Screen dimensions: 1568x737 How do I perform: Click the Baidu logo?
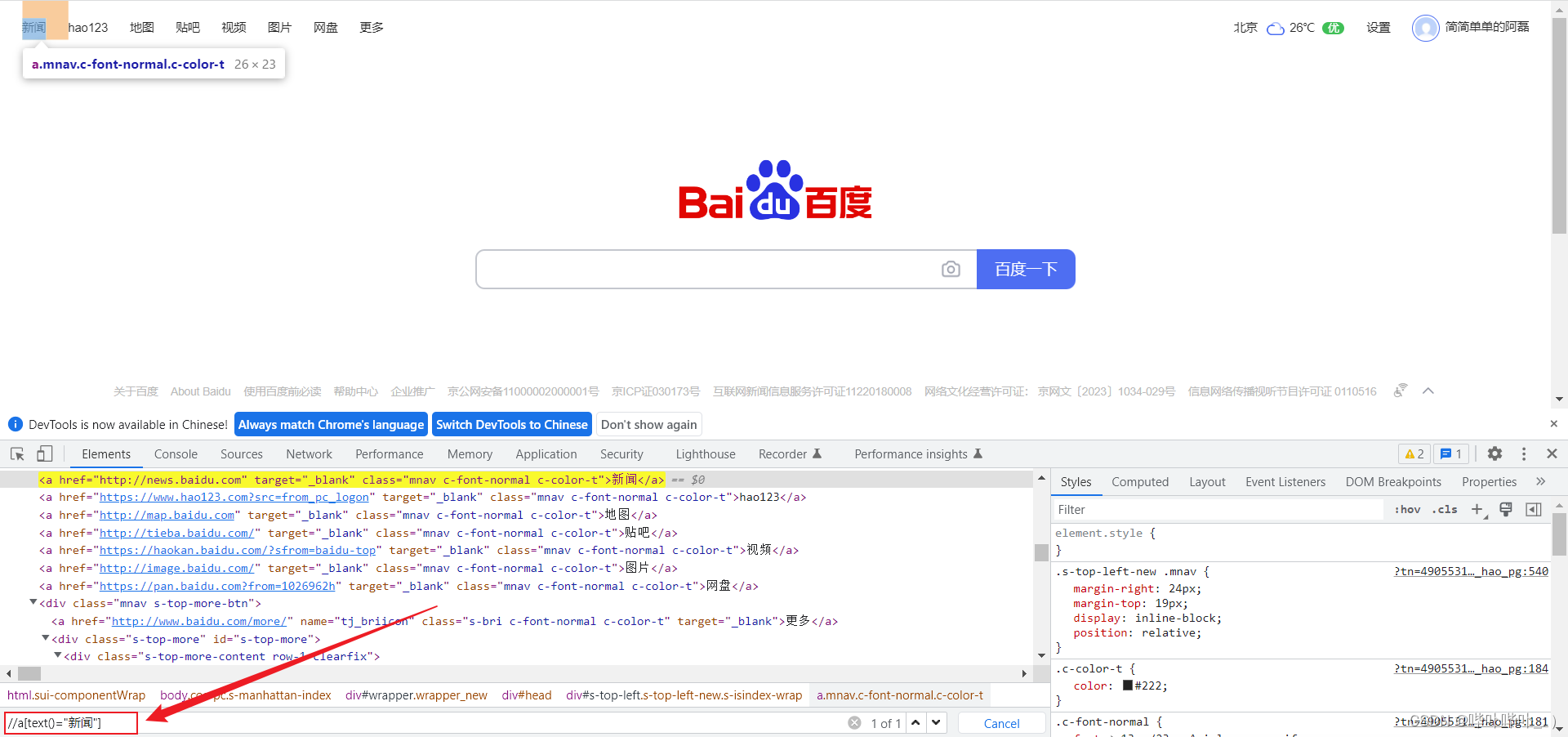point(775,190)
